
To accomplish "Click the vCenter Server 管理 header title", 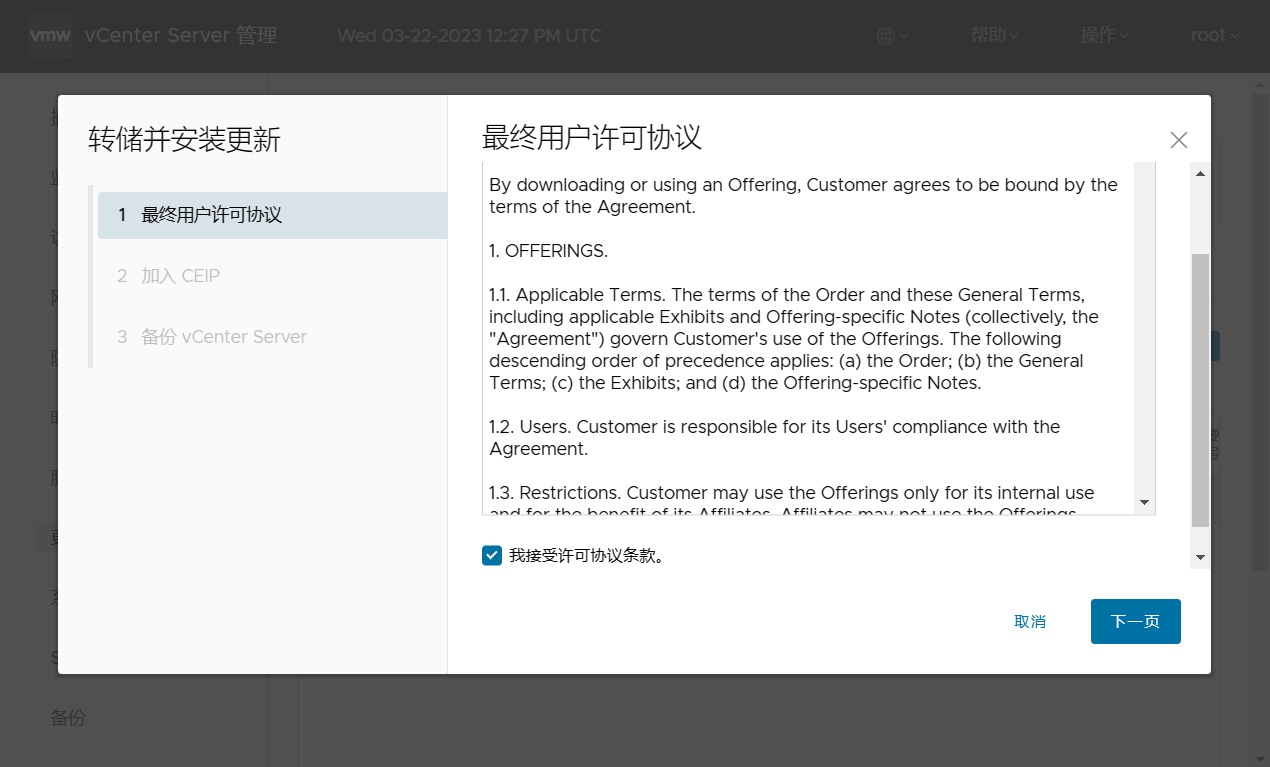I will (181, 36).
